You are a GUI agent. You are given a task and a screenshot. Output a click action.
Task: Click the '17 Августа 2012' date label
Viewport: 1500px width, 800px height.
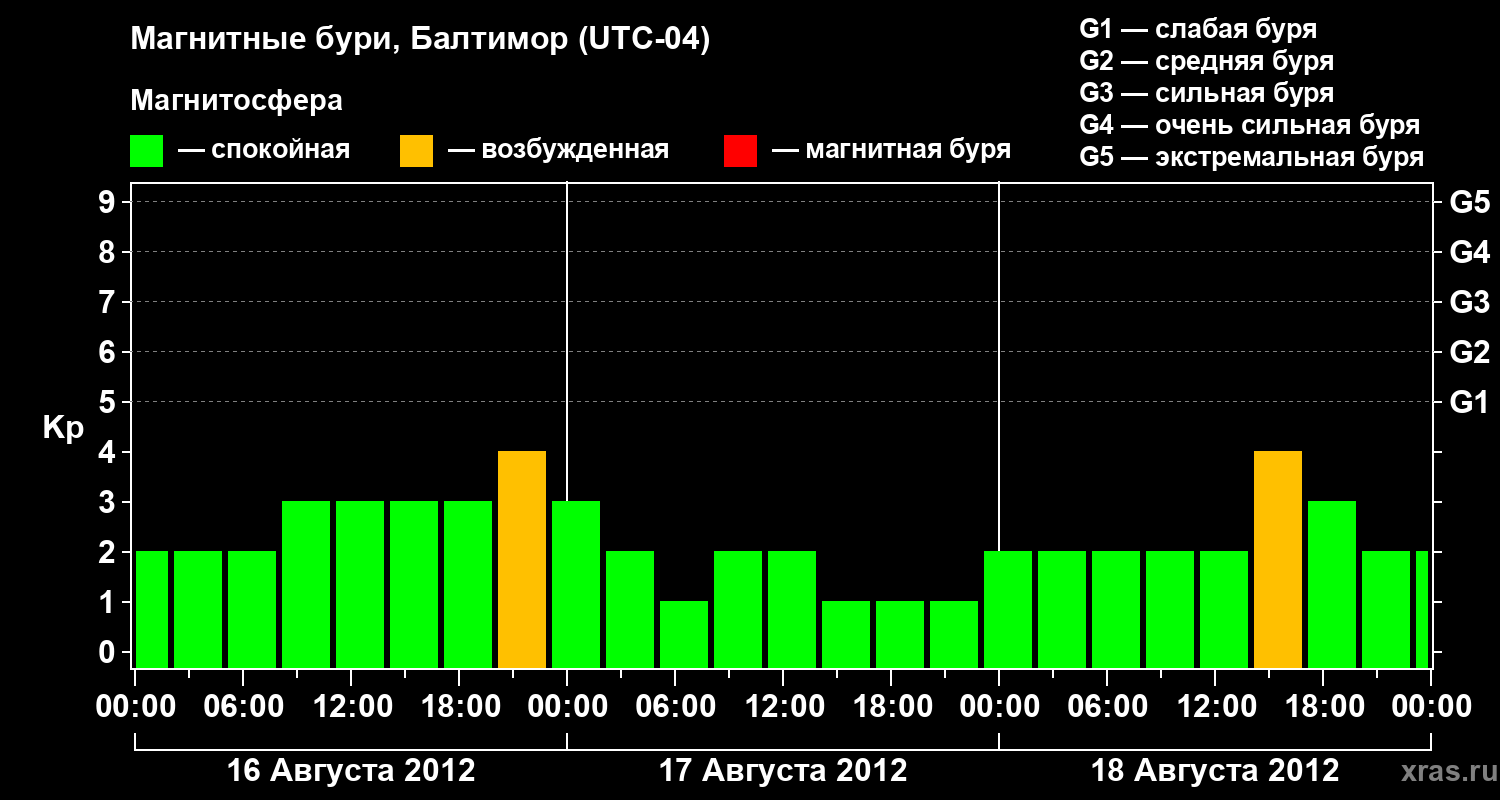click(x=783, y=771)
